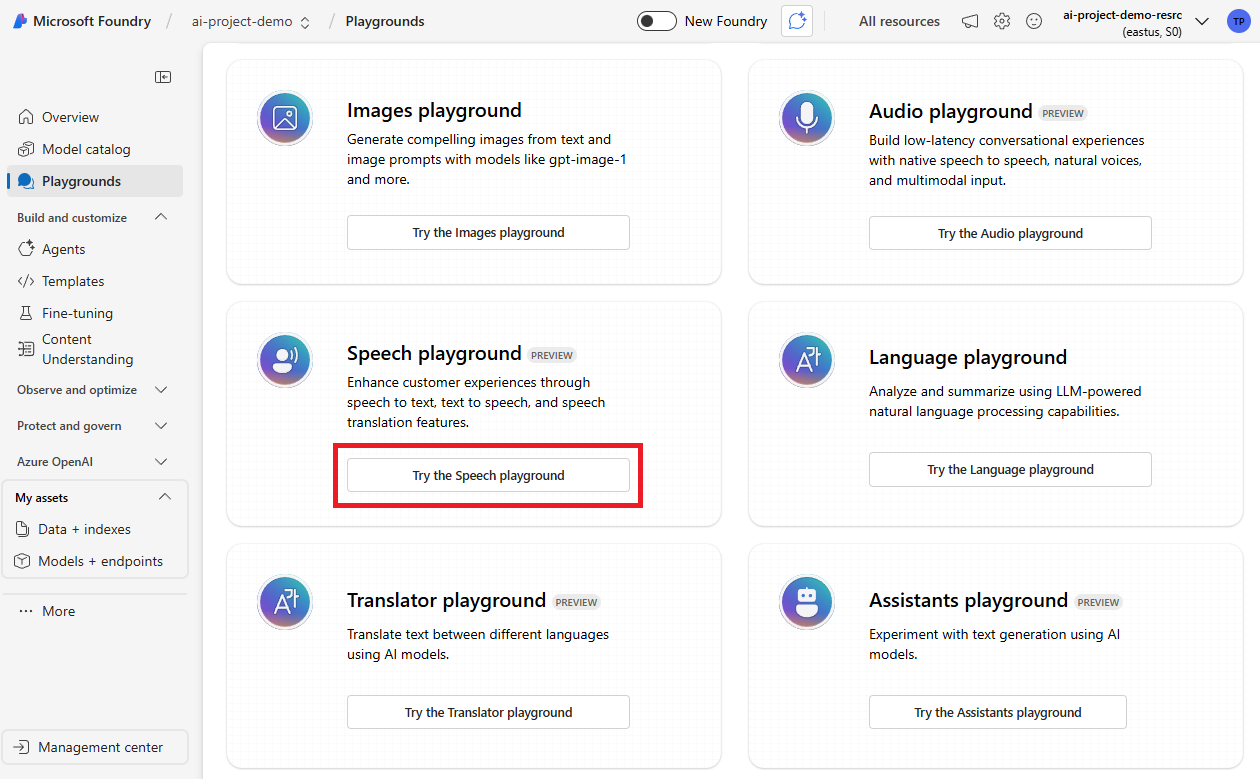Click the Playgrounds breadcrumb
1260x779 pixels.
point(385,21)
